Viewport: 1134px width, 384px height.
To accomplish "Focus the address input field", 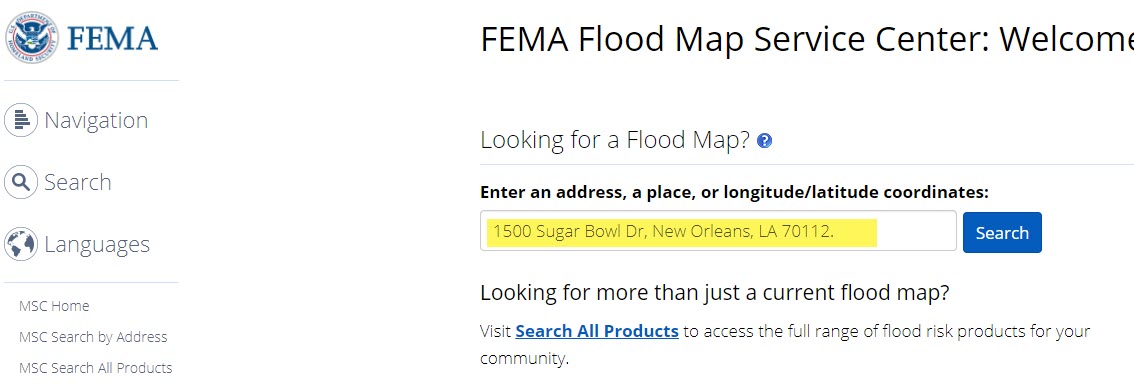I will click(718, 231).
